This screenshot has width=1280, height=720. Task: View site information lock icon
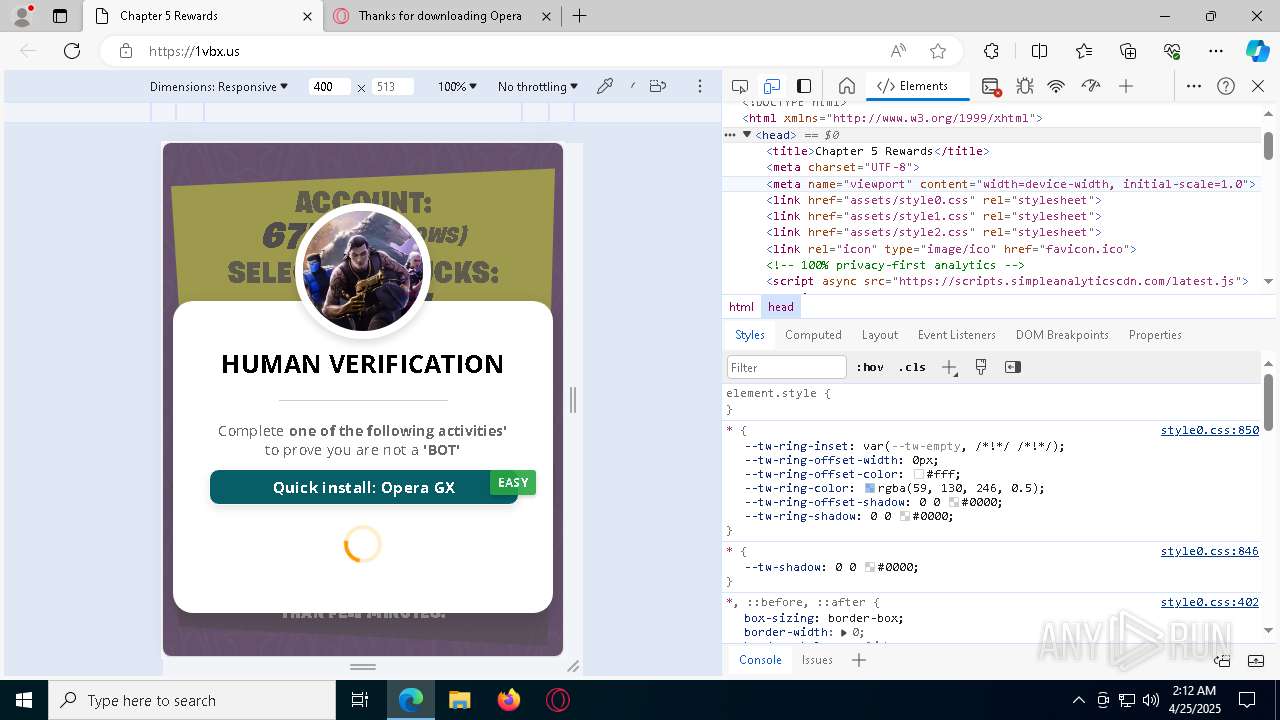(x=125, y=51)
